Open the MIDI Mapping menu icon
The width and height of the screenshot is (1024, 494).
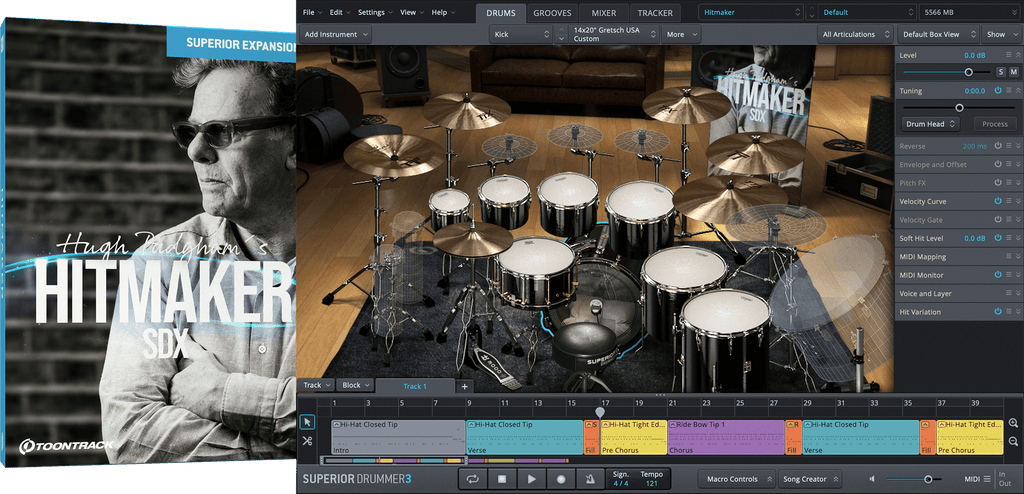click(x=1009, y=256)
